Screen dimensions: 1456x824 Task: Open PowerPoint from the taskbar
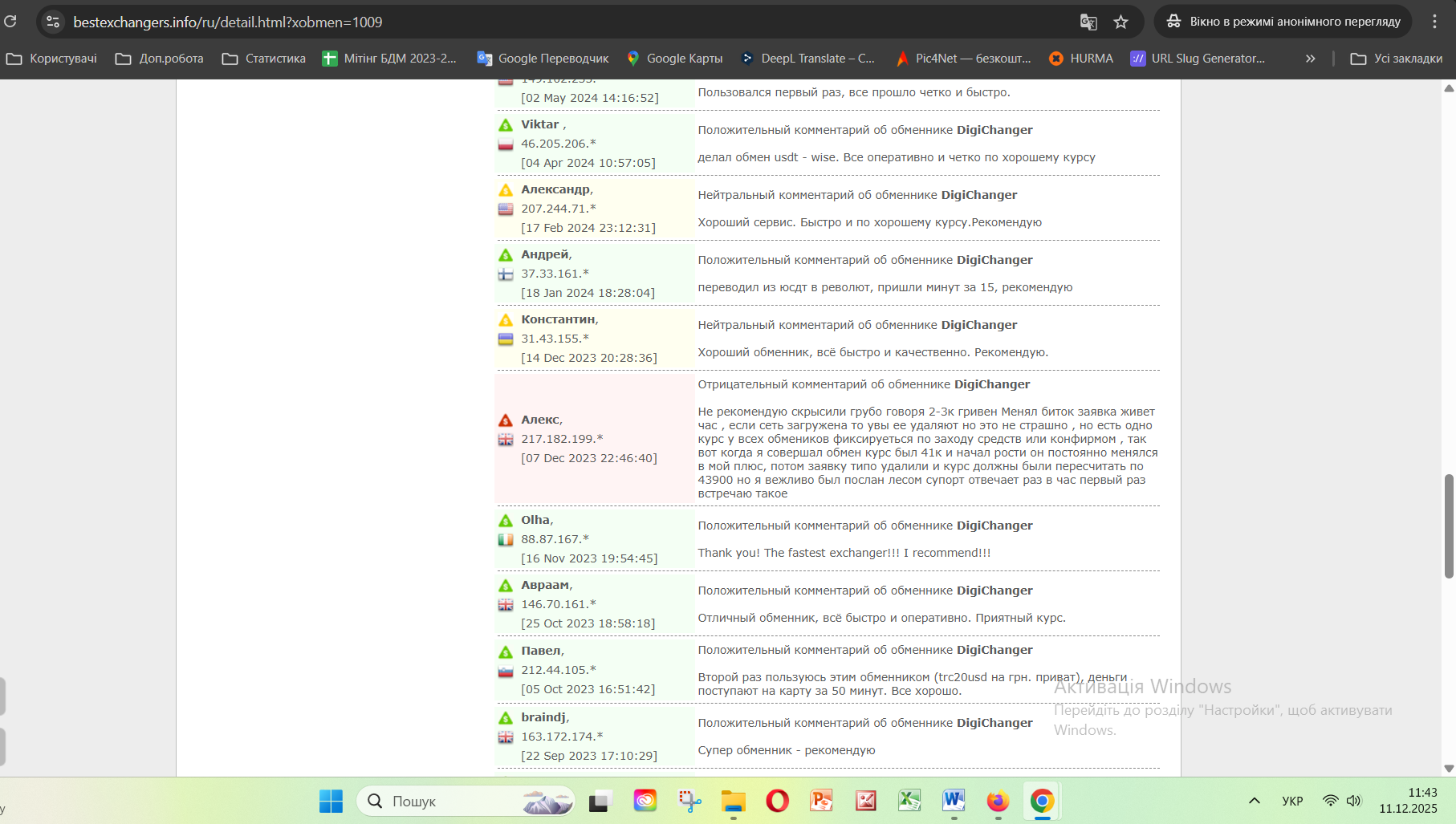pos(821,801)
